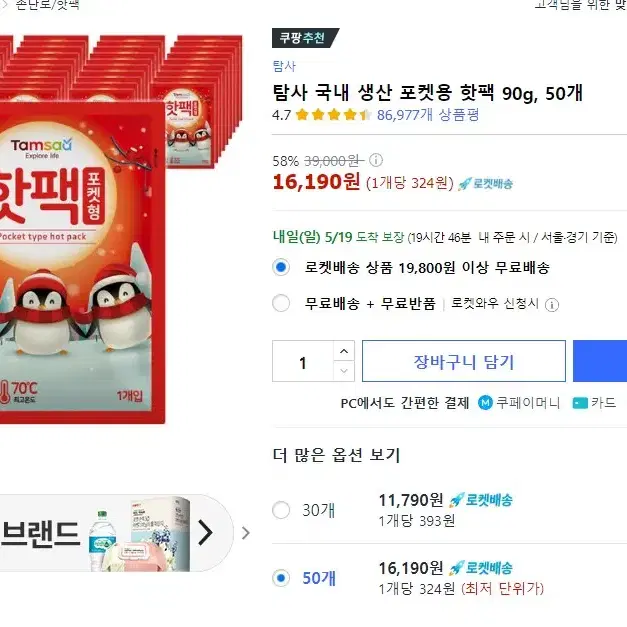
Task: Add to cart with 장바구니 담기
Action: click(464, 361)
